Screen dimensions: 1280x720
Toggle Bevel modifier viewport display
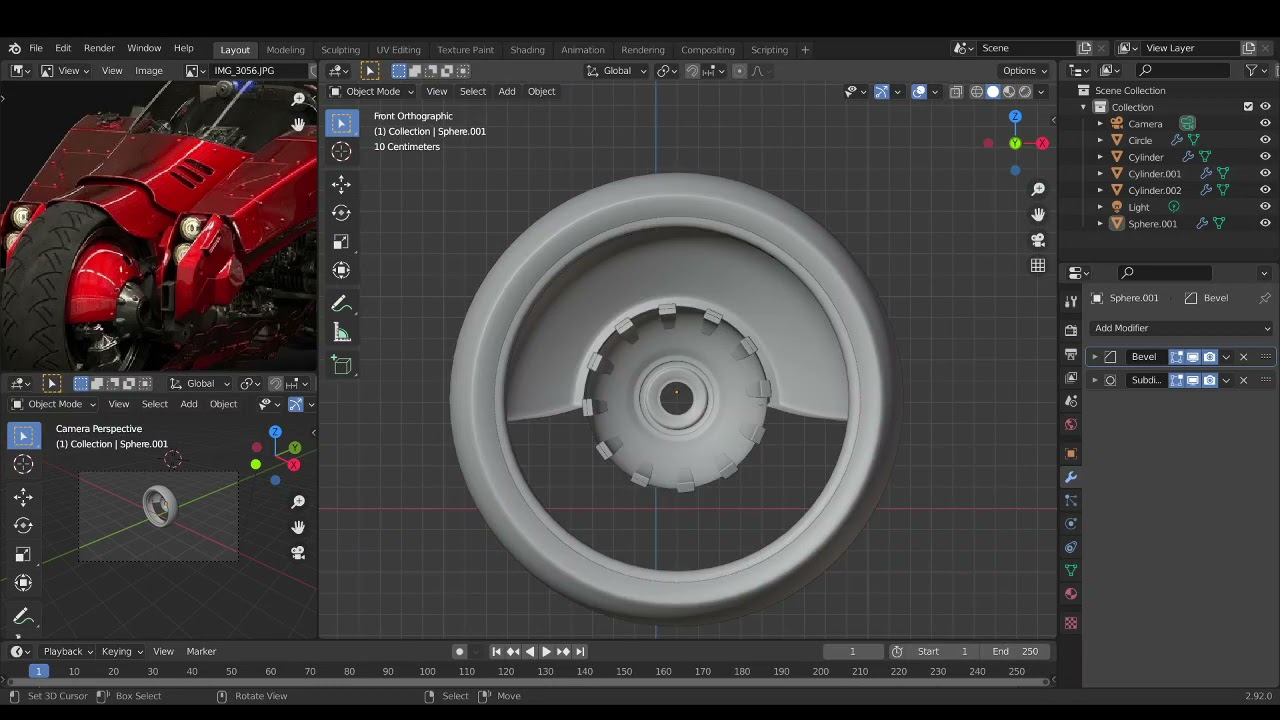coord(1193,357)
